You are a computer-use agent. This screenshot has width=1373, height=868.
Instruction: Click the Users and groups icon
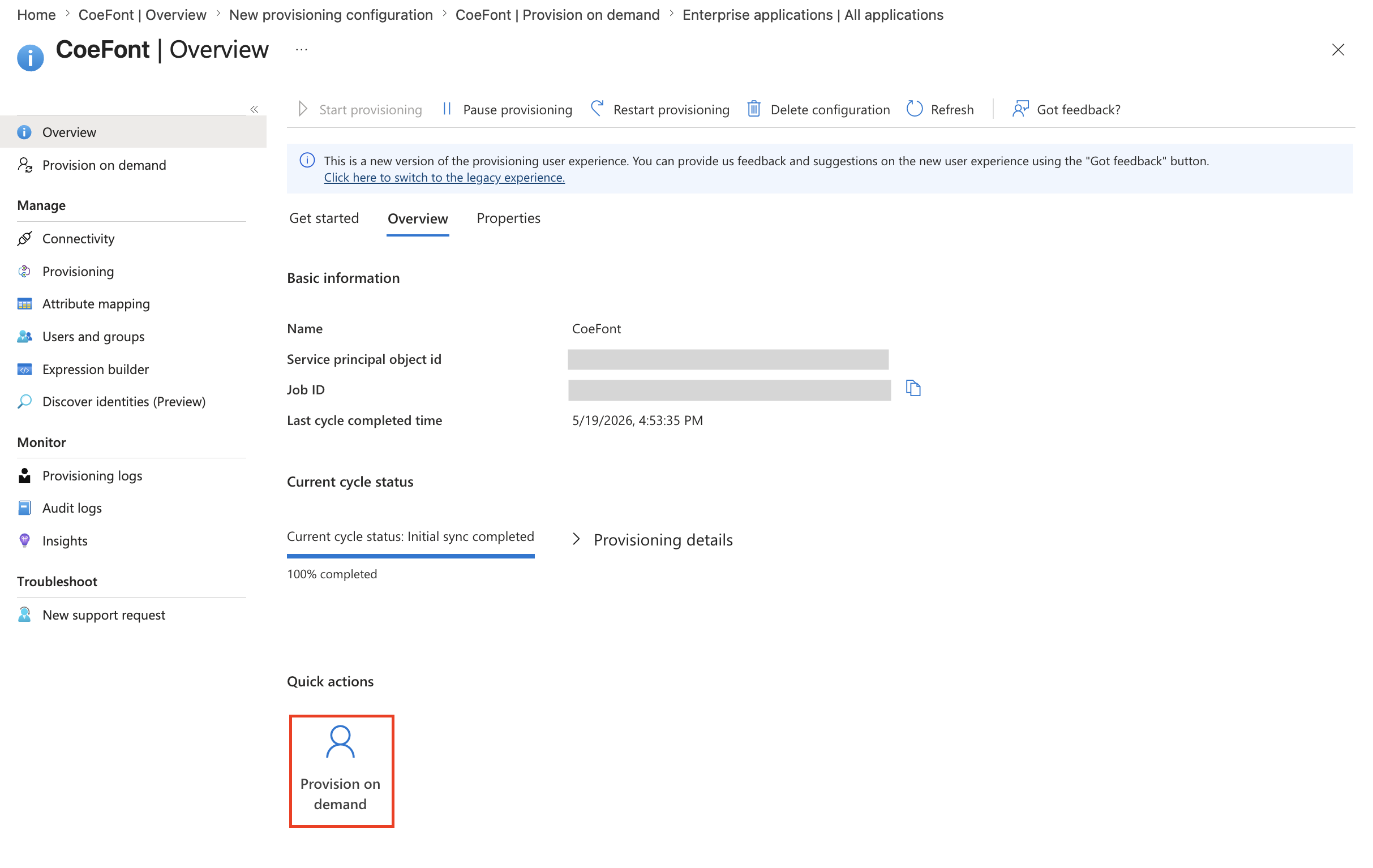click(24, 336)
